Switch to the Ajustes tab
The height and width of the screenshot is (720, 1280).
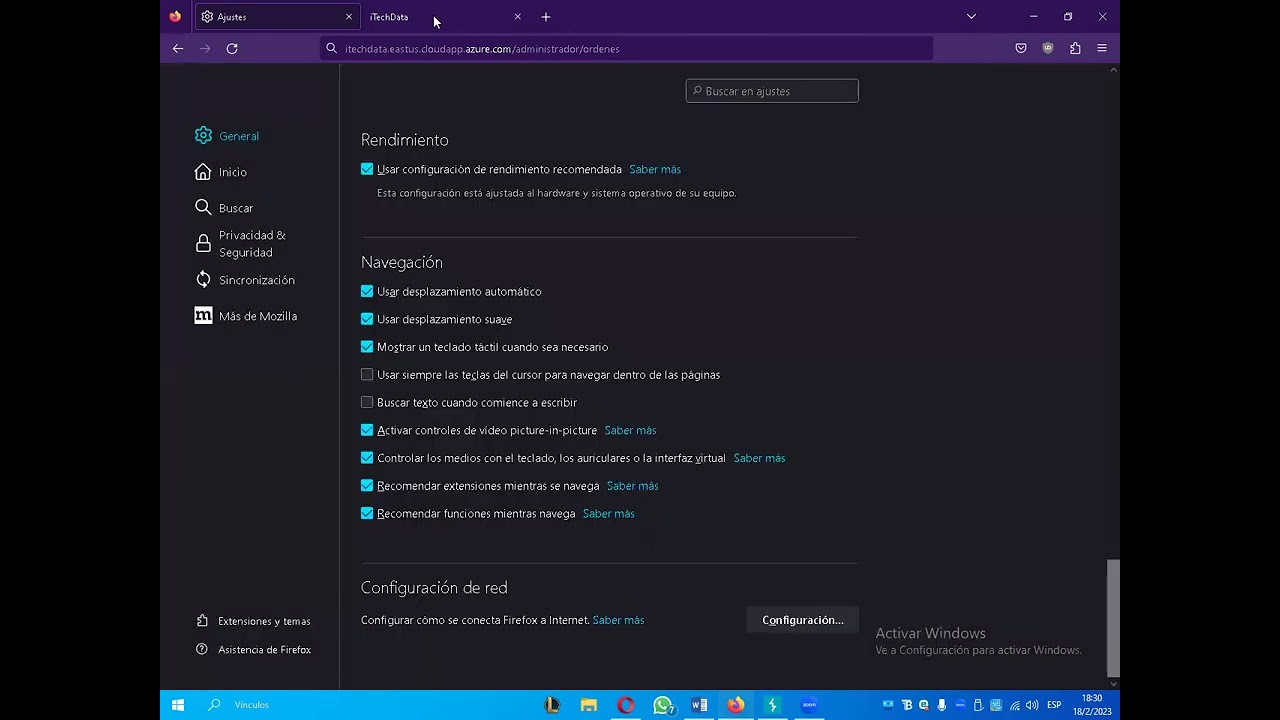(x=277, y=17)
